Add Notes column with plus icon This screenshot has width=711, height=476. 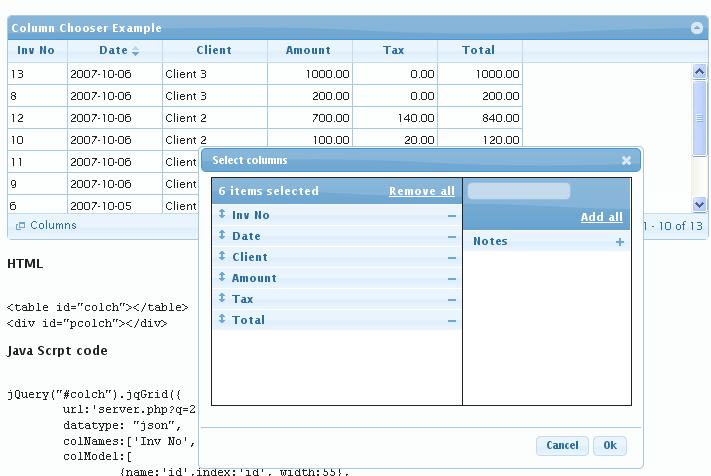pyautogui.click(x=620, y=242)
